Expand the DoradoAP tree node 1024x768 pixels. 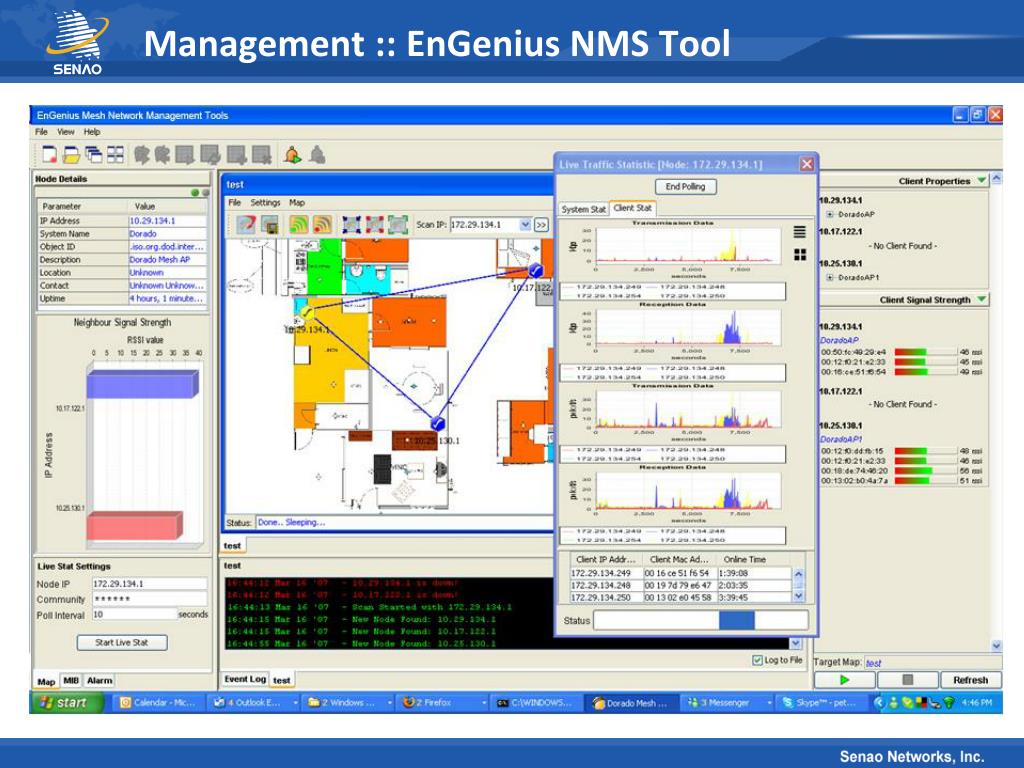coord(830,214)
